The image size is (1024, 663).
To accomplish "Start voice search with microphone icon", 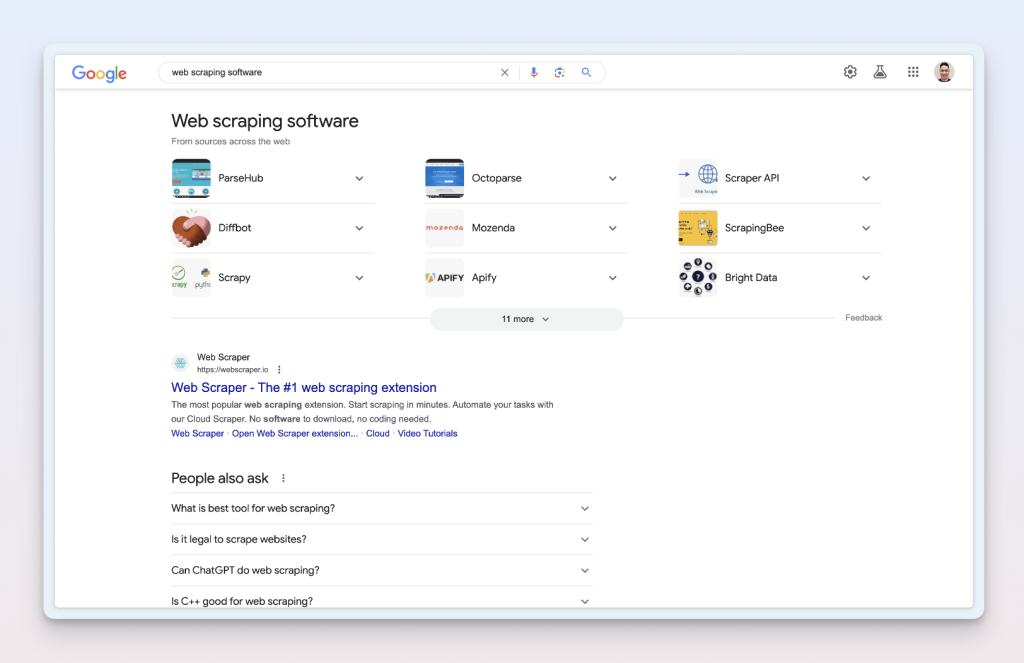I will tap(534, 73).
